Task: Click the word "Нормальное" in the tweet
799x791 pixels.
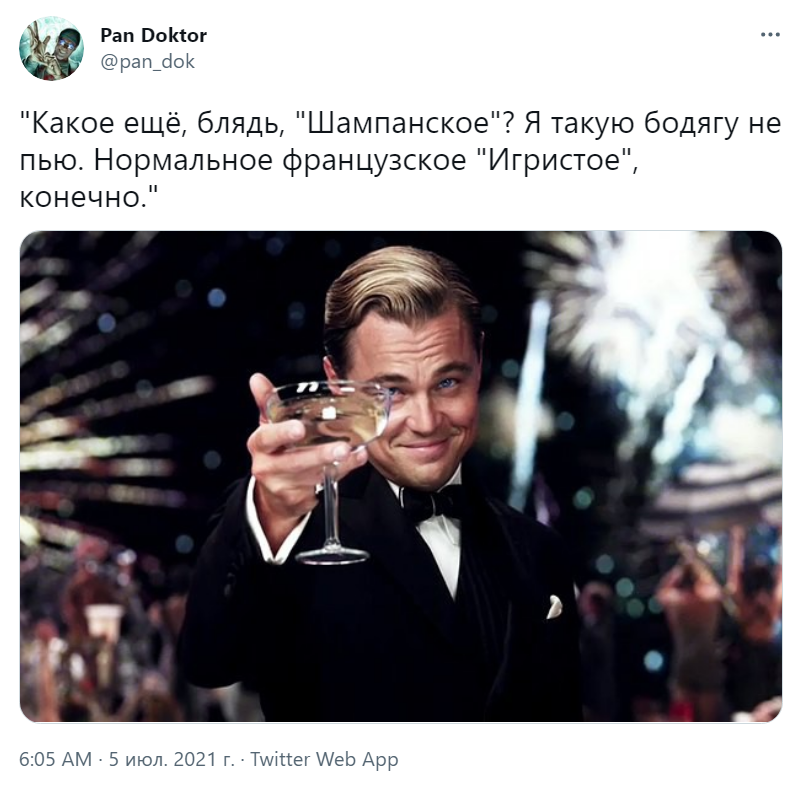Action: pos(183,161)
